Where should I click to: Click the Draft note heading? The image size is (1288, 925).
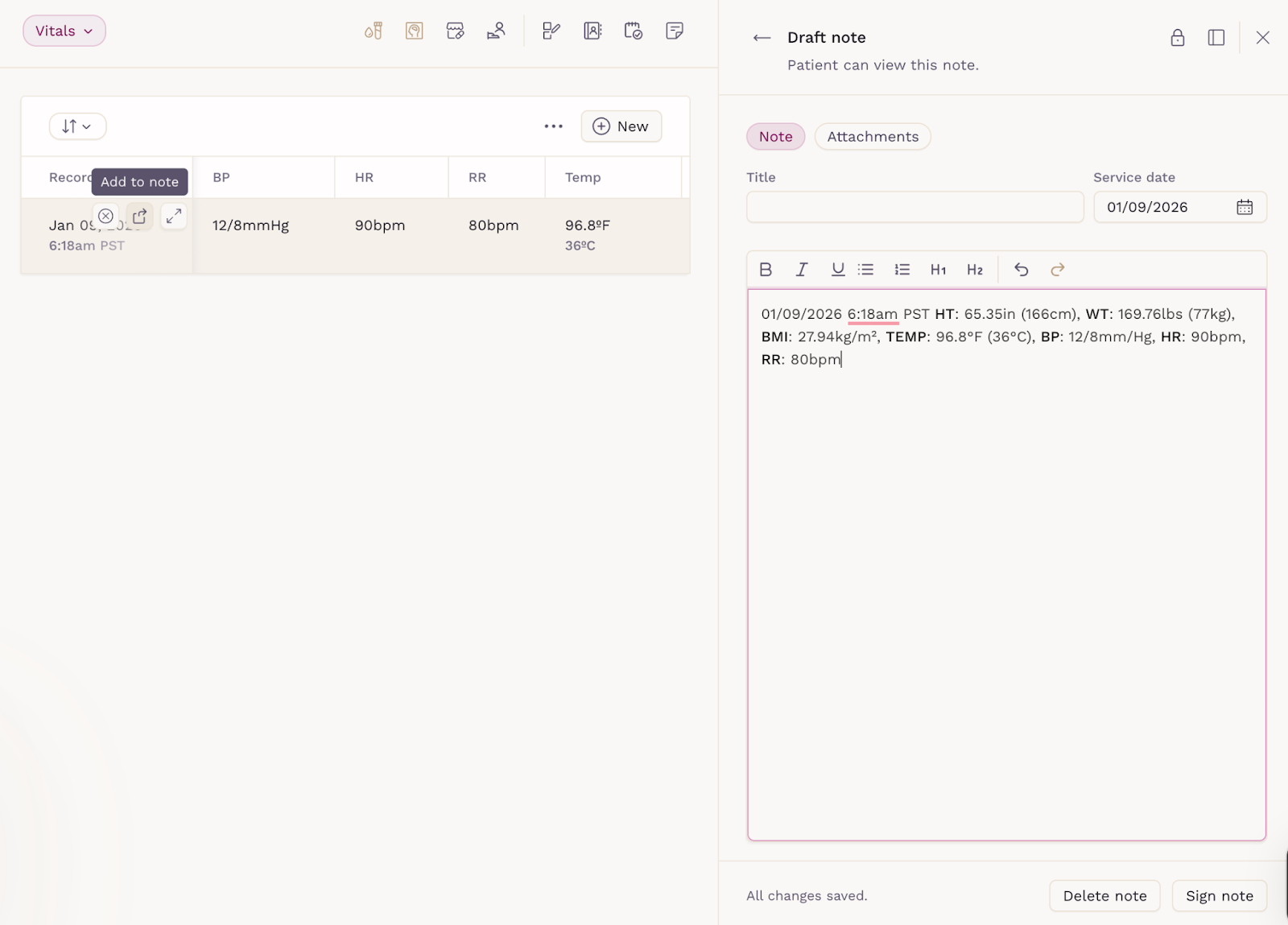827,38
